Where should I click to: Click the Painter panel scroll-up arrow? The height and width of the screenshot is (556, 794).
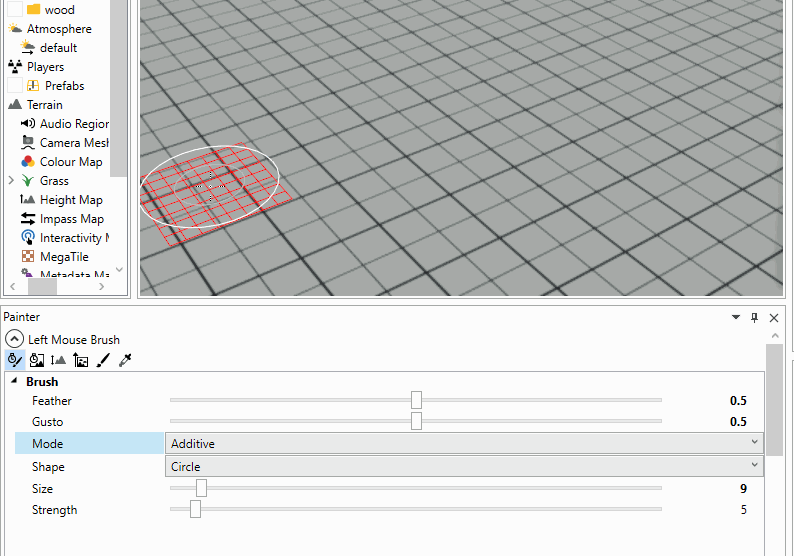pyautogui.click(x=775, y=335)
